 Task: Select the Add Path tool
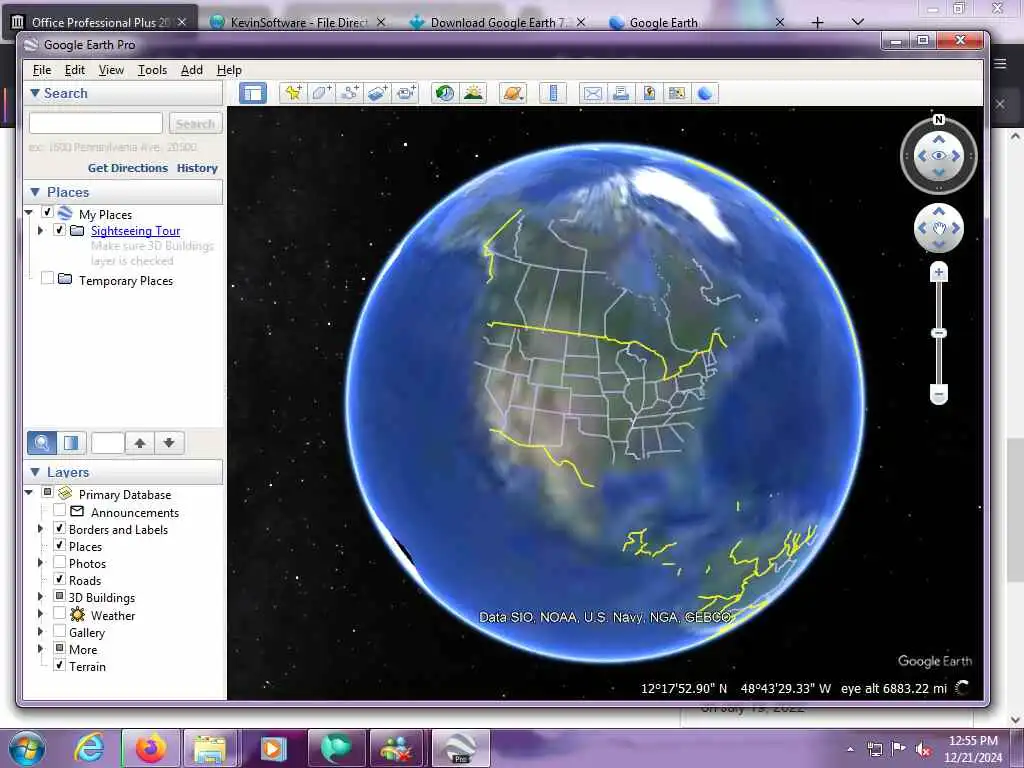pyautogui.click(x=349, y=93)
